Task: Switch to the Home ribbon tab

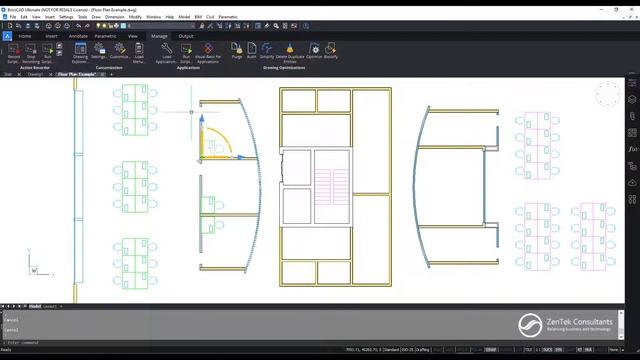Action: tap(25, 36)
